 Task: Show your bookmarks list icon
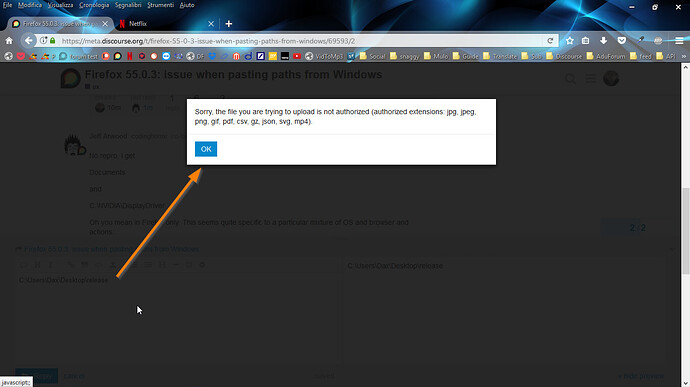(585, 41)
